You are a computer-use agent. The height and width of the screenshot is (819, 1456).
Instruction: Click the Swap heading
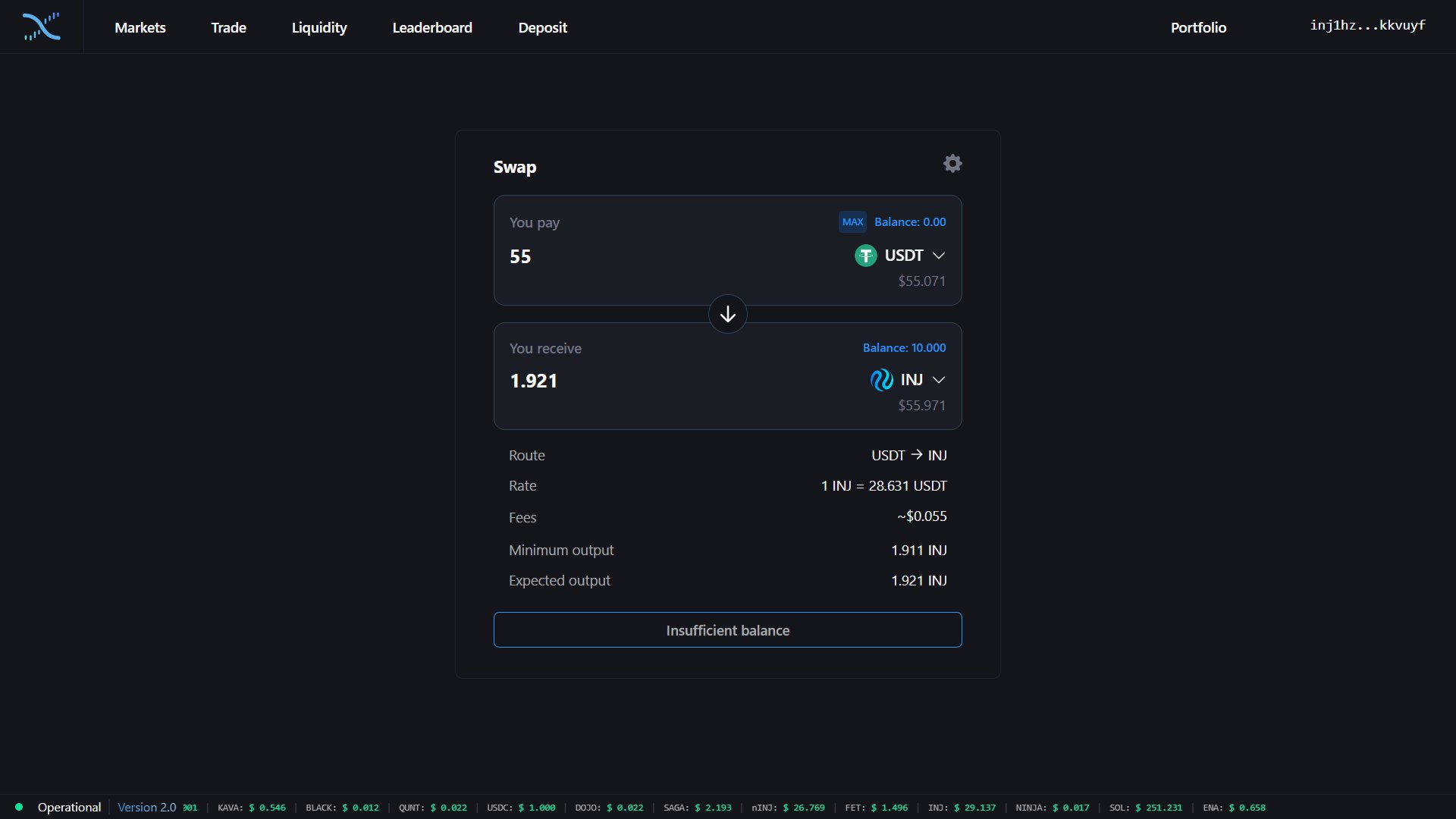515,167
